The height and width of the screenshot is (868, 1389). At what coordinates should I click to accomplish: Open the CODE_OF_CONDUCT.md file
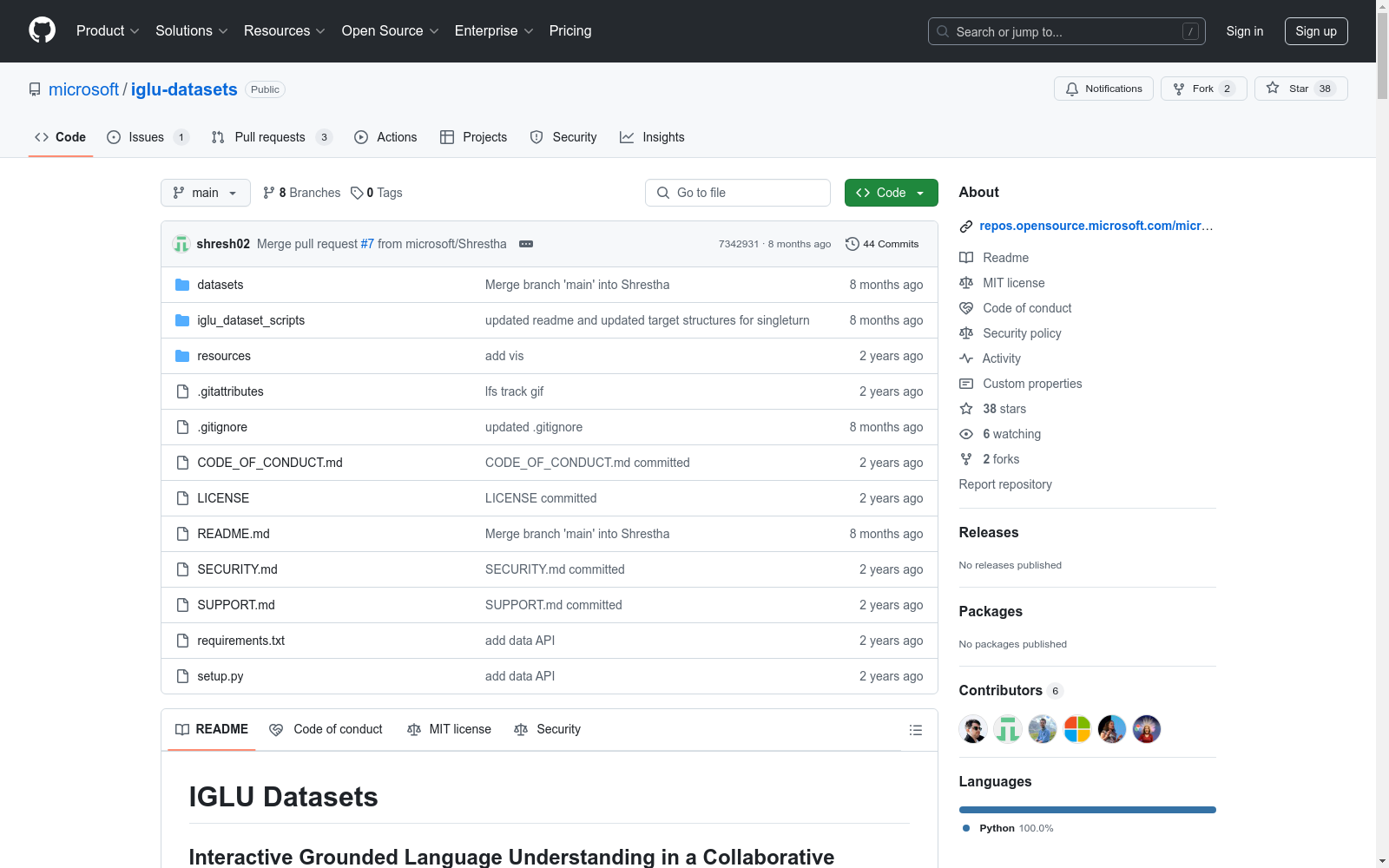pyautogui.click(x=270, y=463)
